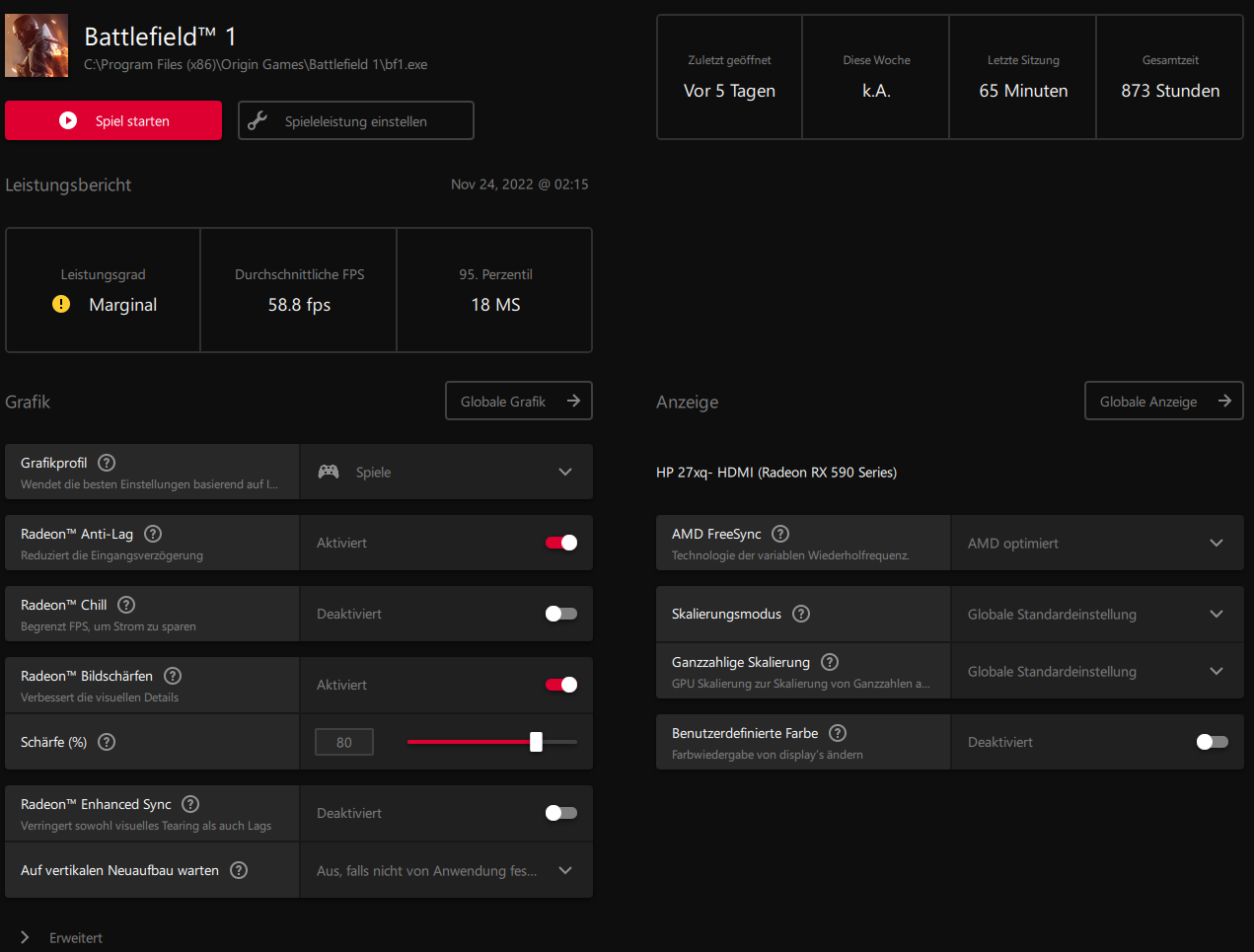Open help icon next to Radeon Bildschärfen
The width and height of the screenshot is (1254, 952).
pos(173,676)
